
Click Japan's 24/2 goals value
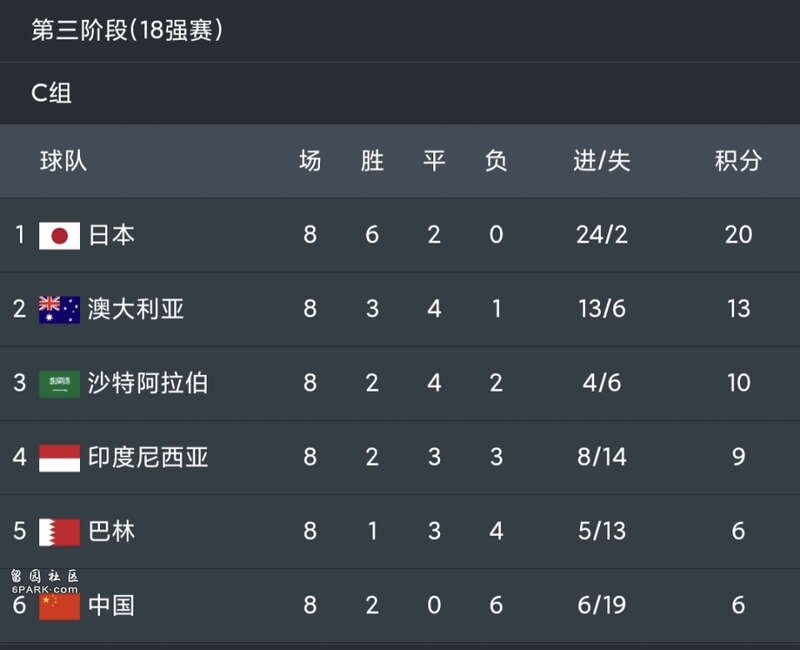pos(602,235)
